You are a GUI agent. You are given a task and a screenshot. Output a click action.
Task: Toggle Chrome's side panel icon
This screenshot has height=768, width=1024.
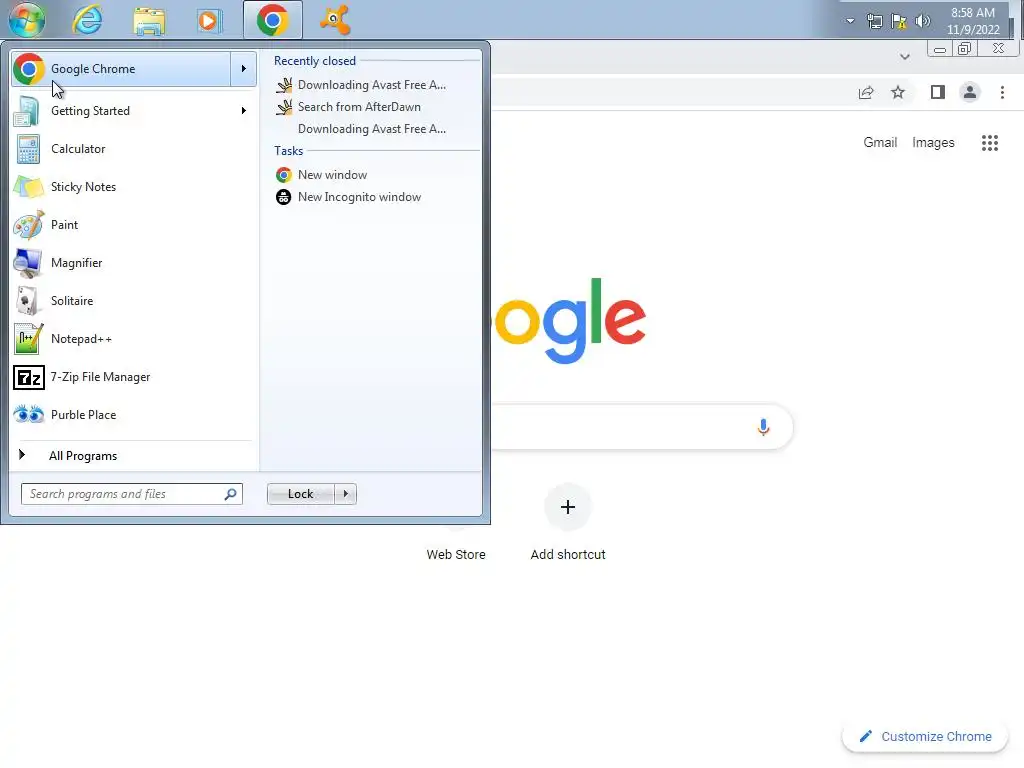(x=938, y=93)
